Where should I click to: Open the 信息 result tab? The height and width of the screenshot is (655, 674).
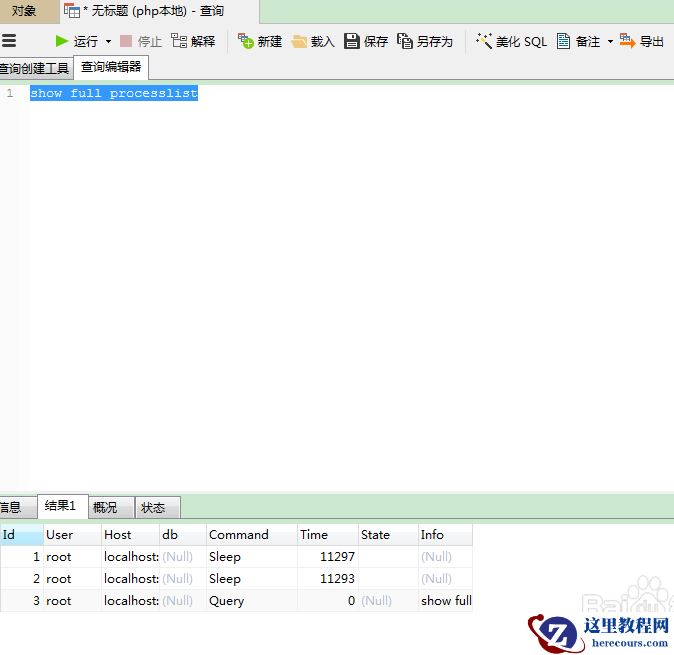(x=17, y=508)
